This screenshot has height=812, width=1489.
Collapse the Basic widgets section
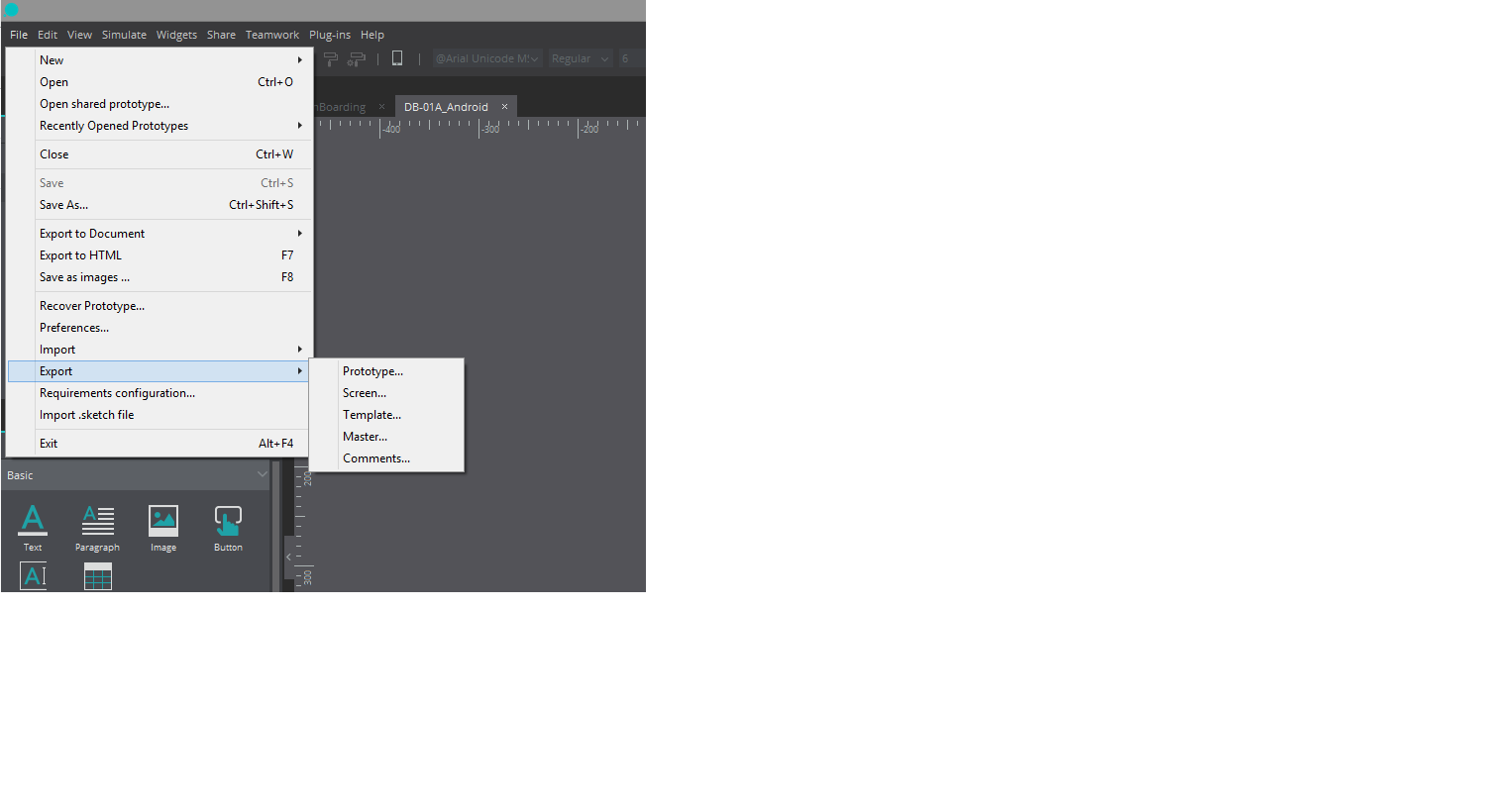(262, 475)
